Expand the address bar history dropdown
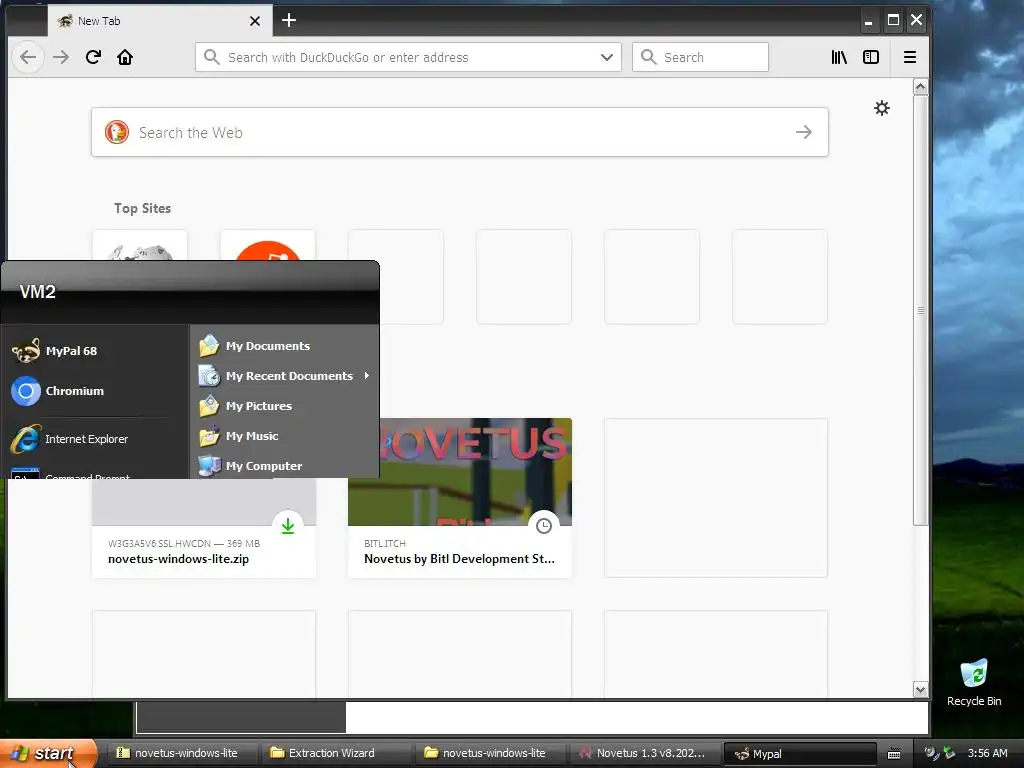The width and height of the screenshot is (1024, 768). (x=607, y=57)
